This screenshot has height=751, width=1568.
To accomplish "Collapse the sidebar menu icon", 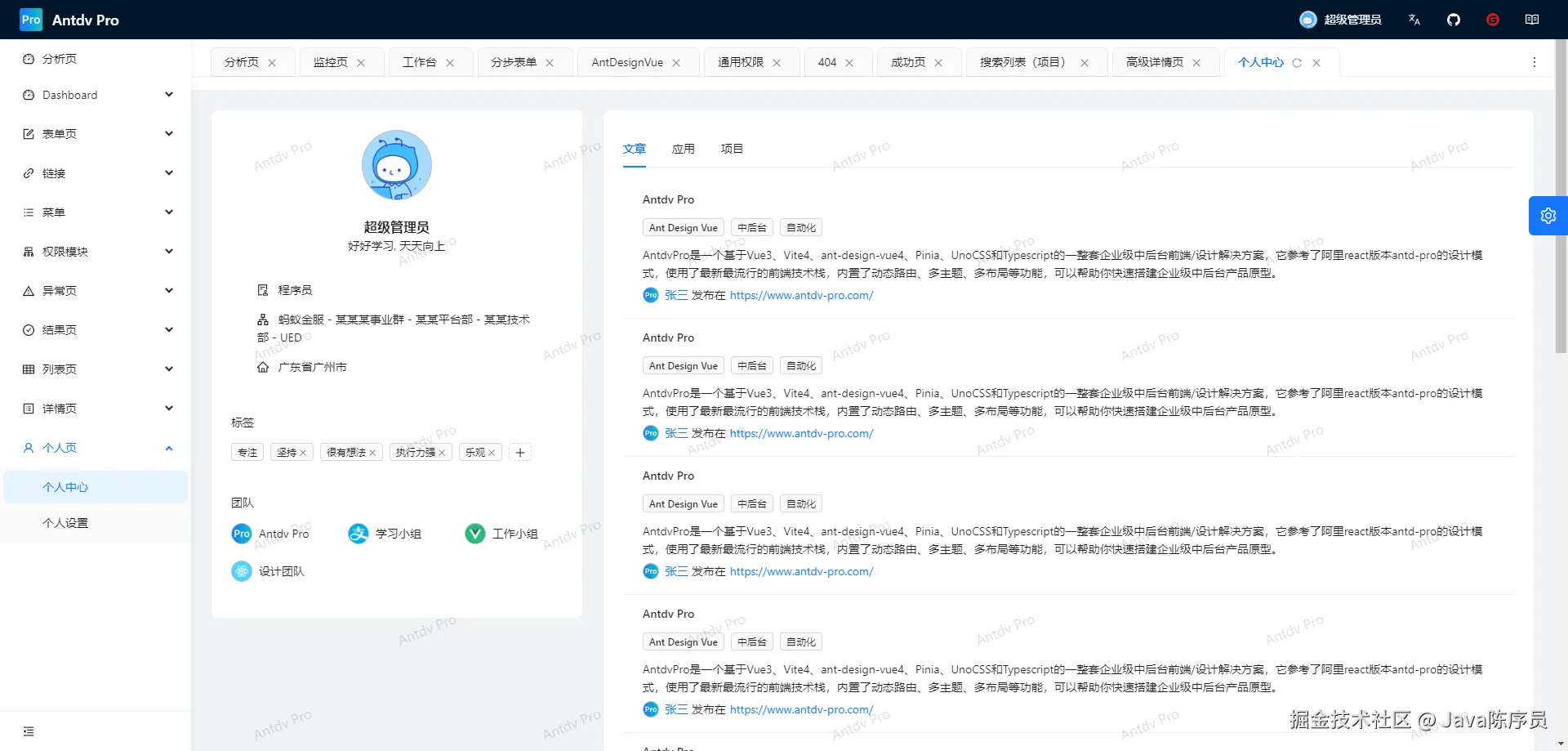I will 29,731.
